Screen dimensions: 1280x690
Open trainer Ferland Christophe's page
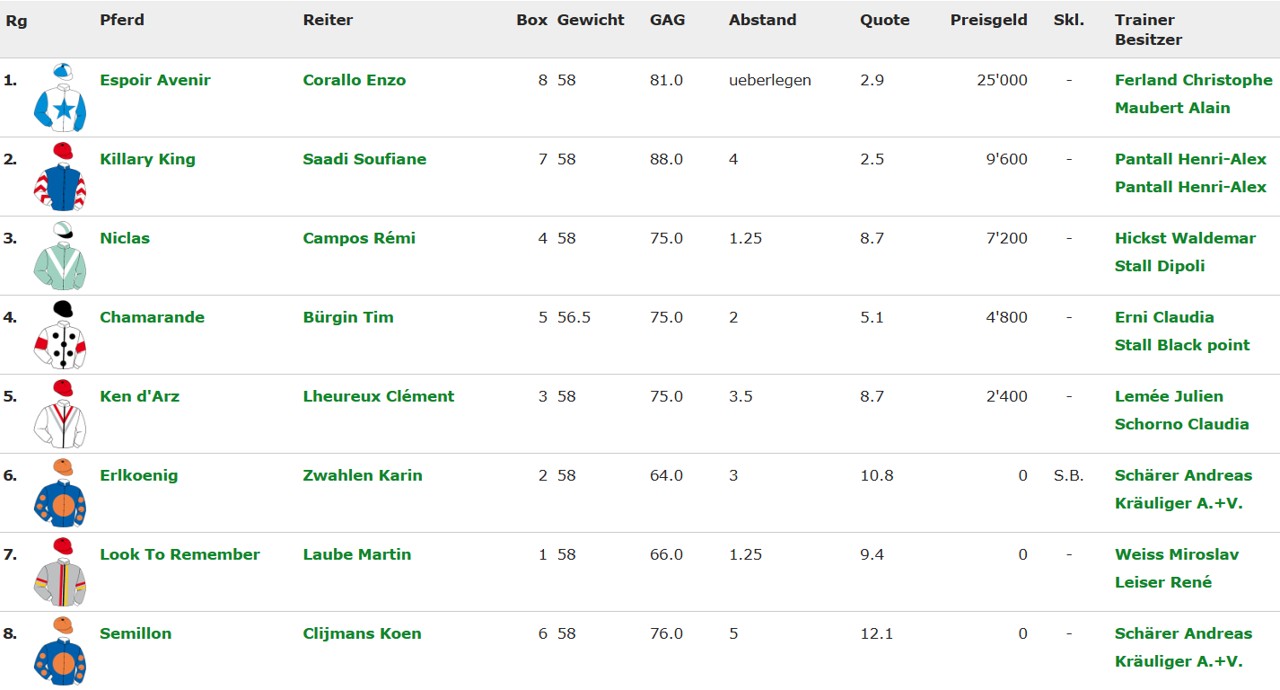coord(1193,80)
